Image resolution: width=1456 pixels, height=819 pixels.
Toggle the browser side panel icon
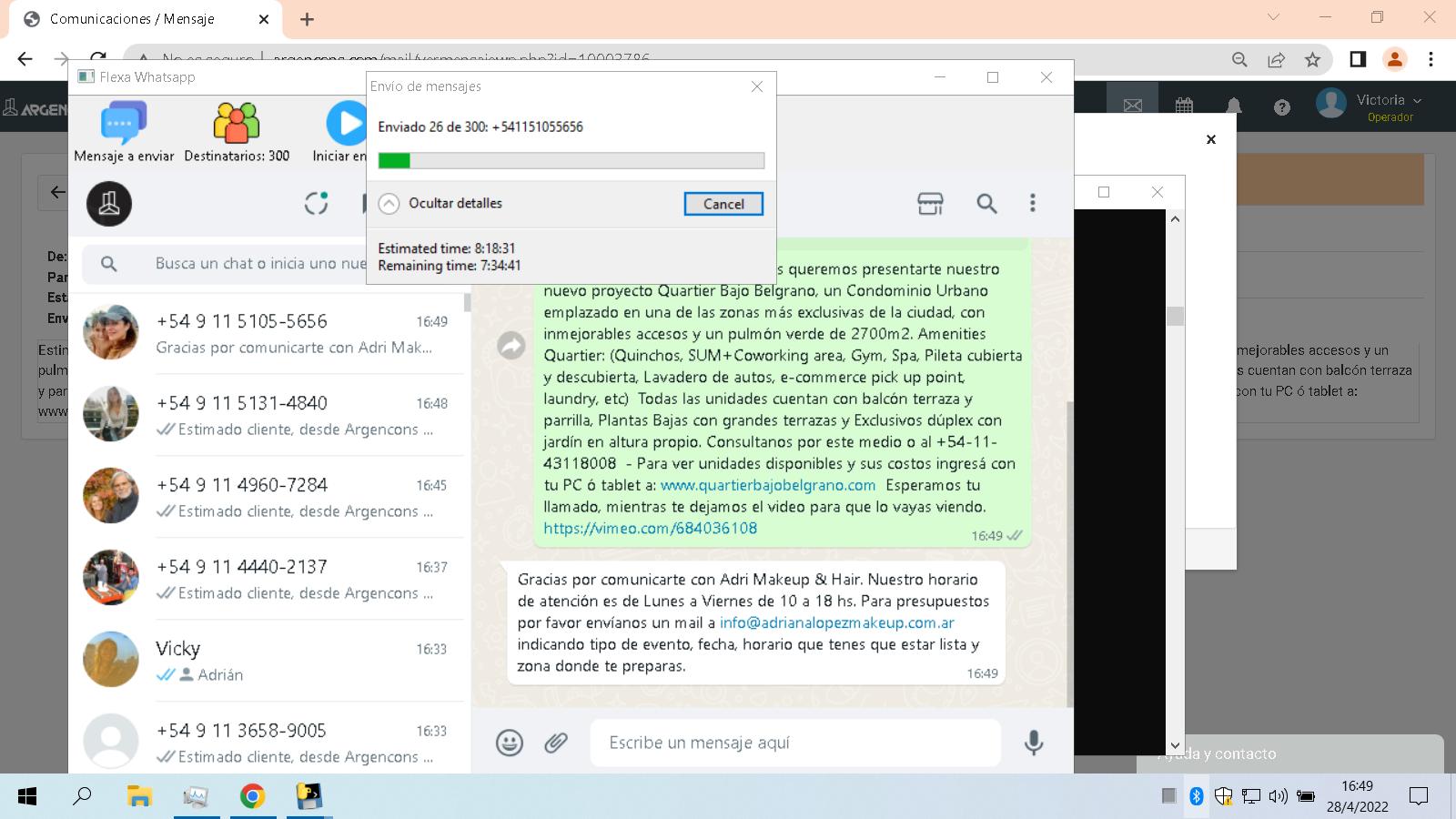[1358, 59]
